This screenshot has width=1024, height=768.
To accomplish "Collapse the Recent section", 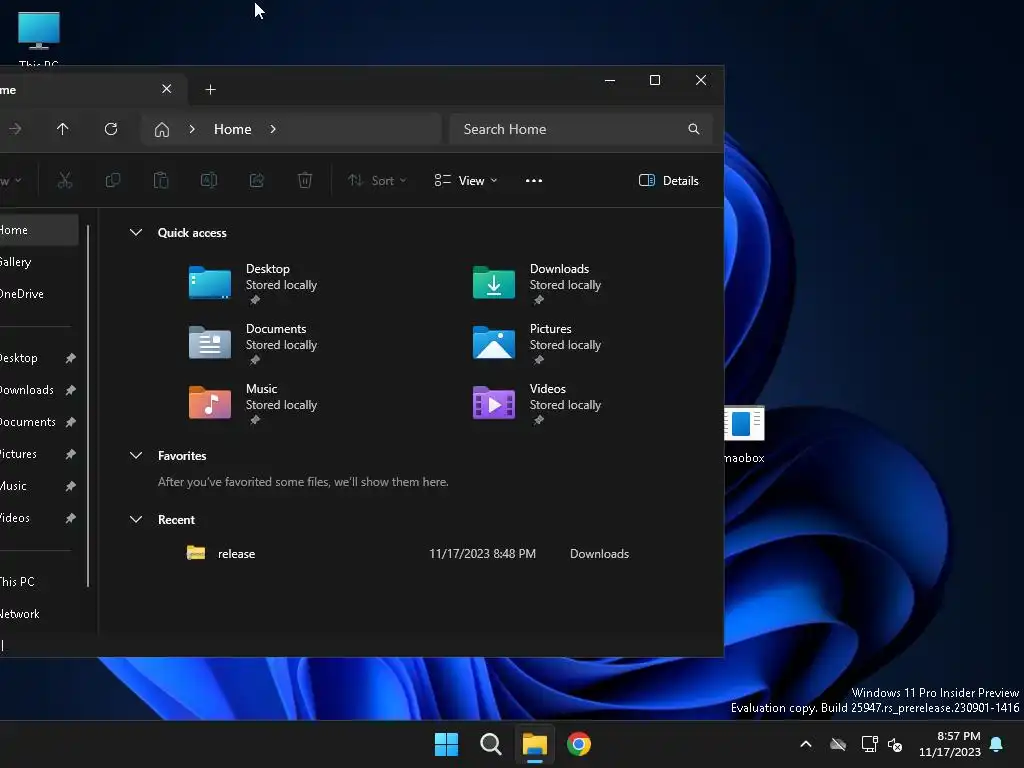I will coord(136,520).
